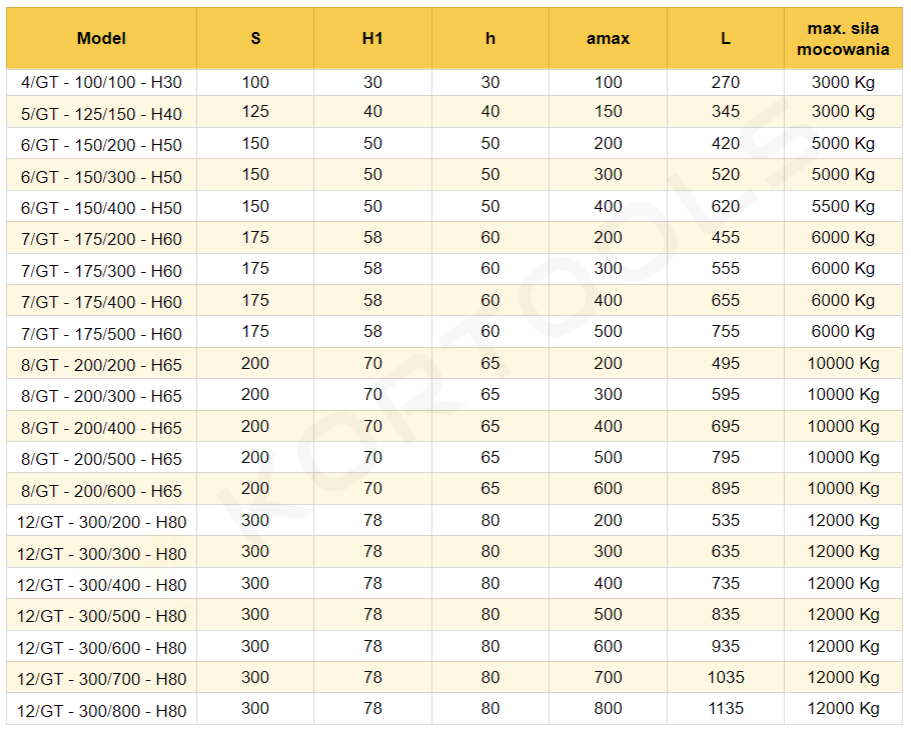Click the amax value 800 cell

[x=608, y=709]
